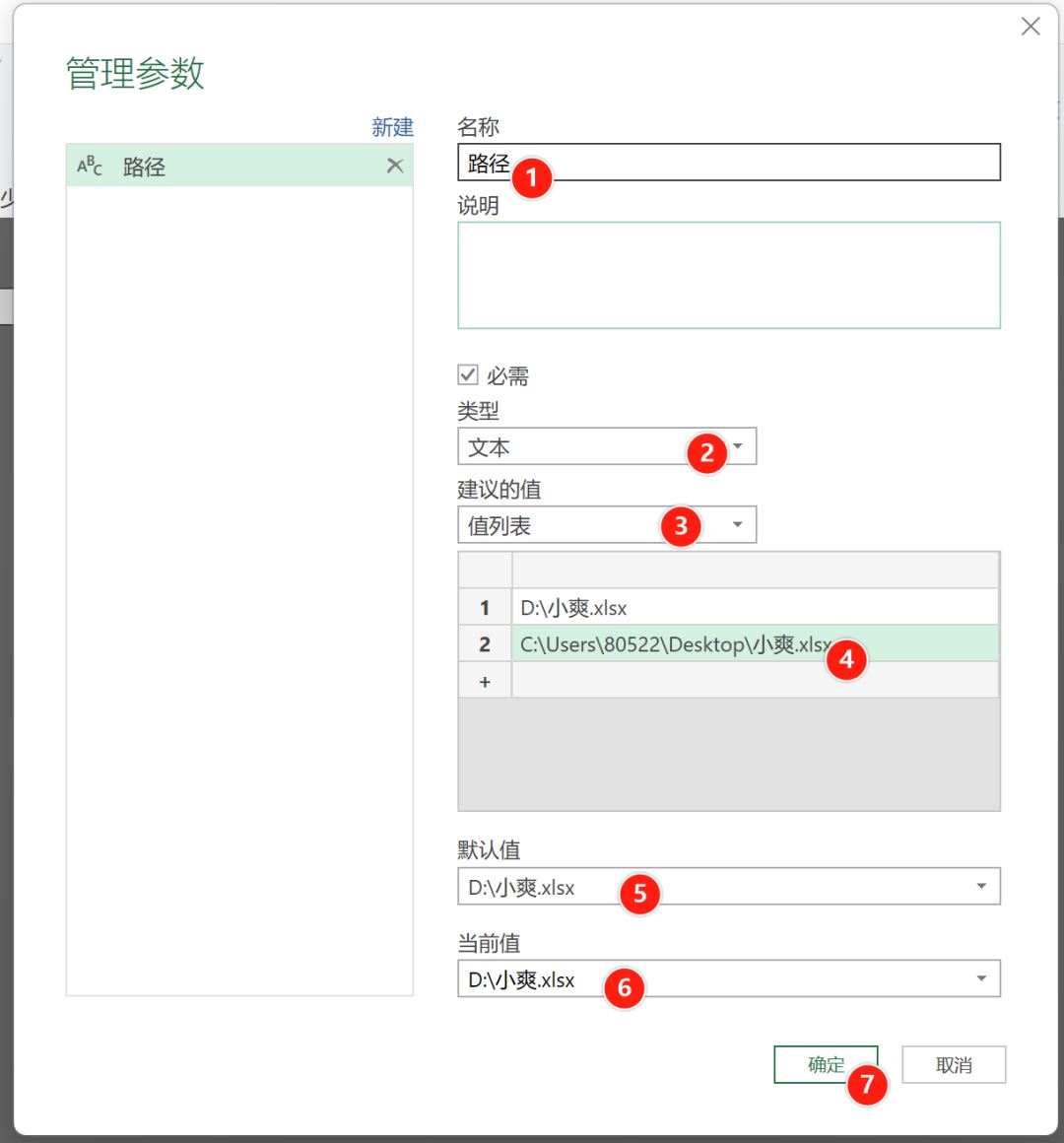Click the plus icon to add a value row
Viewport: 1064px width, 1143px height.
point(485,681)
